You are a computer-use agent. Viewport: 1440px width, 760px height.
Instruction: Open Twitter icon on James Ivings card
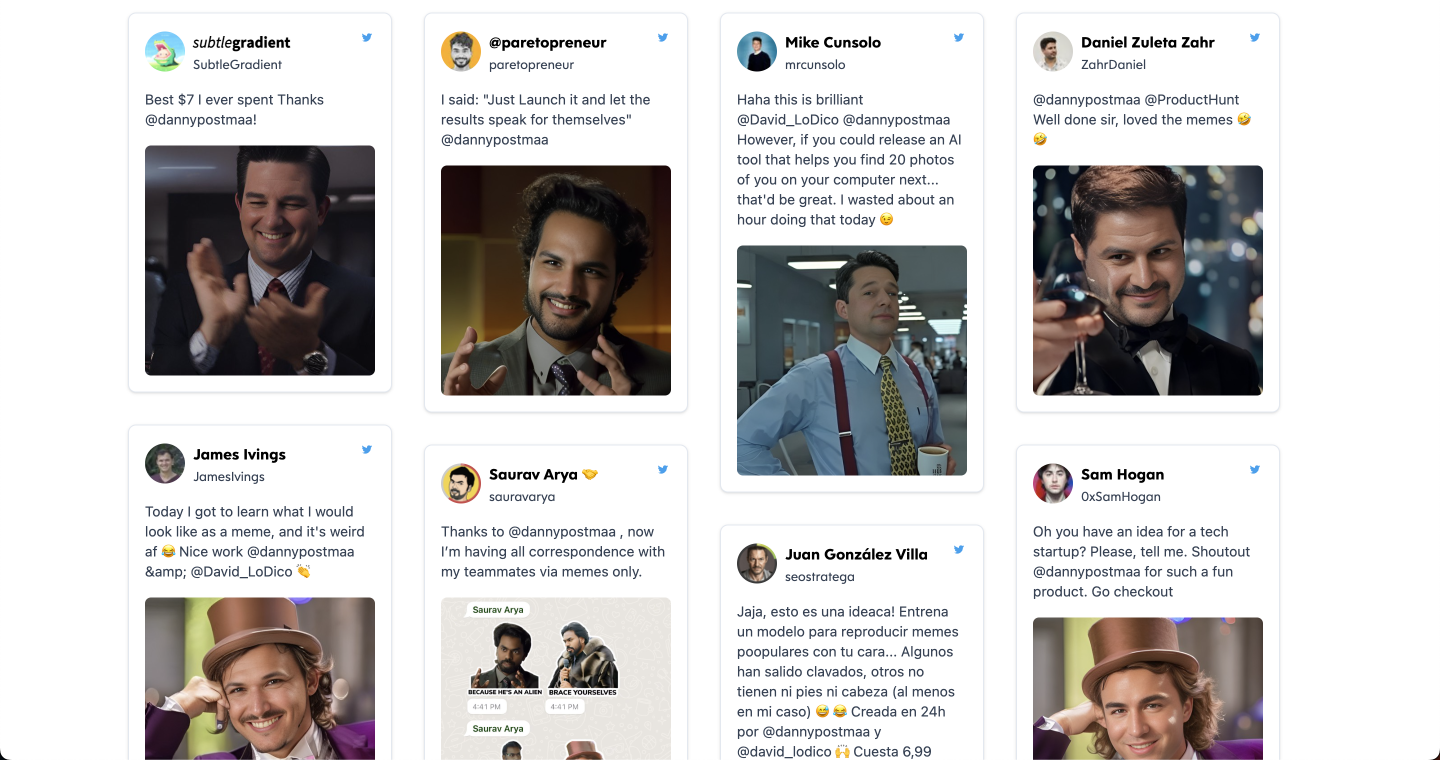(x=367, y=450)
